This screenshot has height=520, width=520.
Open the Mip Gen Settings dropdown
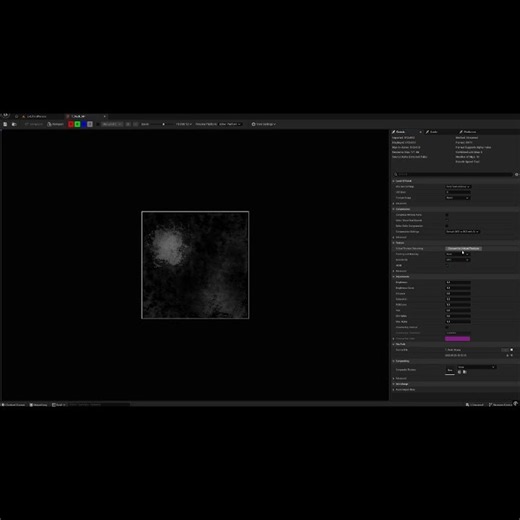coord(458,187)
